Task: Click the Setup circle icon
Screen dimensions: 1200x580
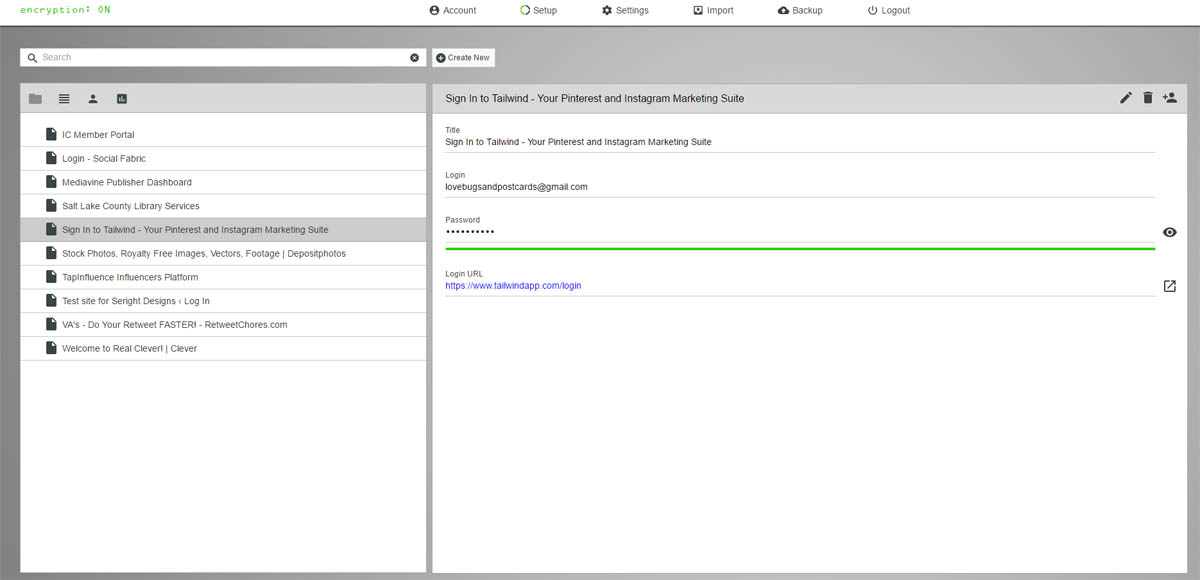Action: point(525,10)
